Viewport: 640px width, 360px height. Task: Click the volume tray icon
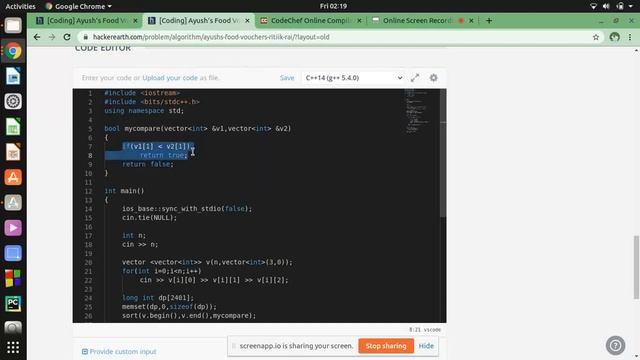click(606, 6)
